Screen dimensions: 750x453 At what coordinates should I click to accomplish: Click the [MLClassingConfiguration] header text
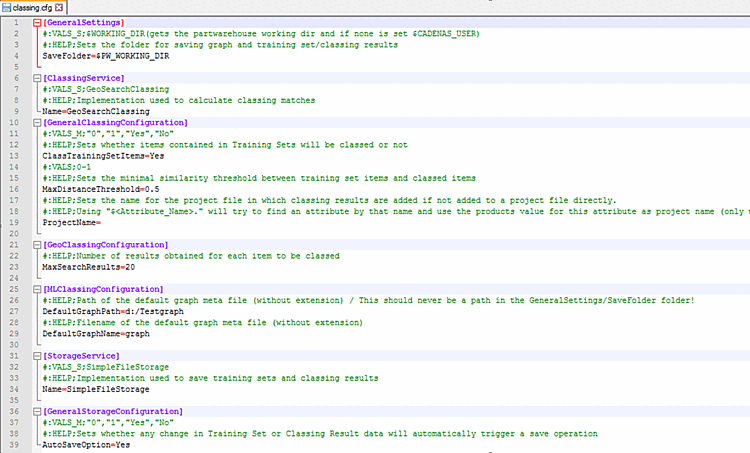103,289
